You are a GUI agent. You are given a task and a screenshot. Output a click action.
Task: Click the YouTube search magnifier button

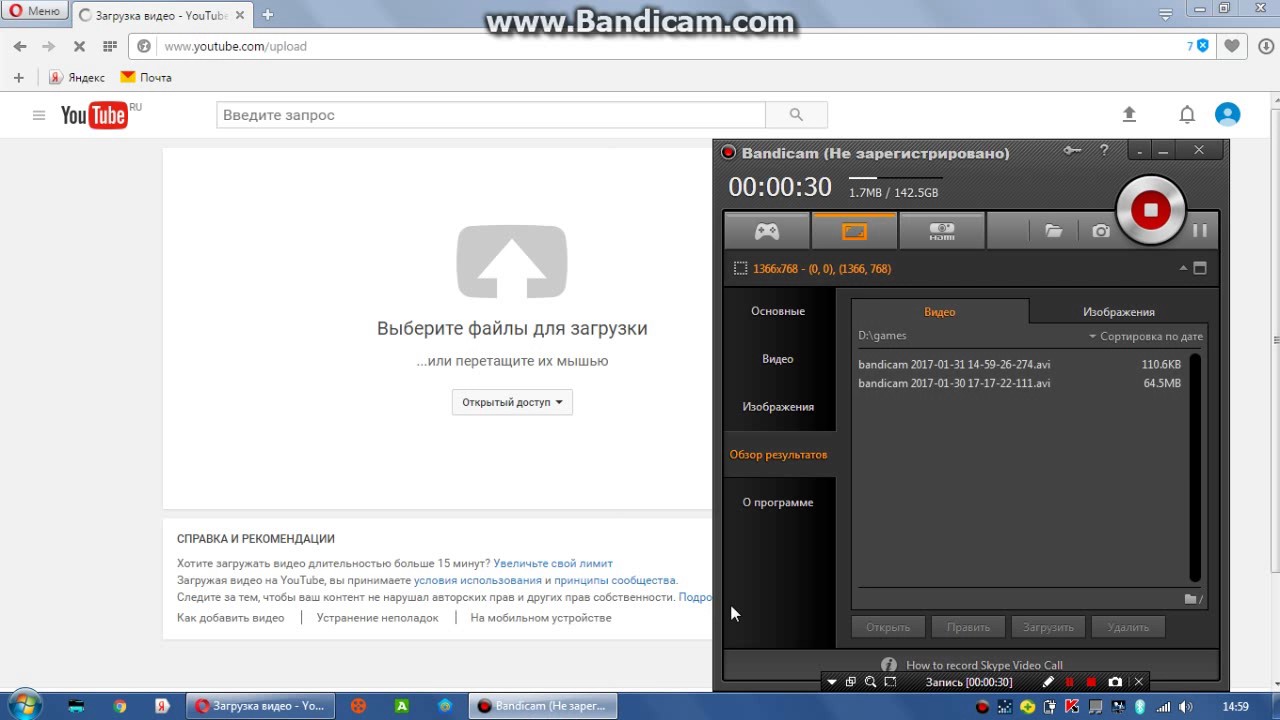pyautogui.click(x=796, y=115)
